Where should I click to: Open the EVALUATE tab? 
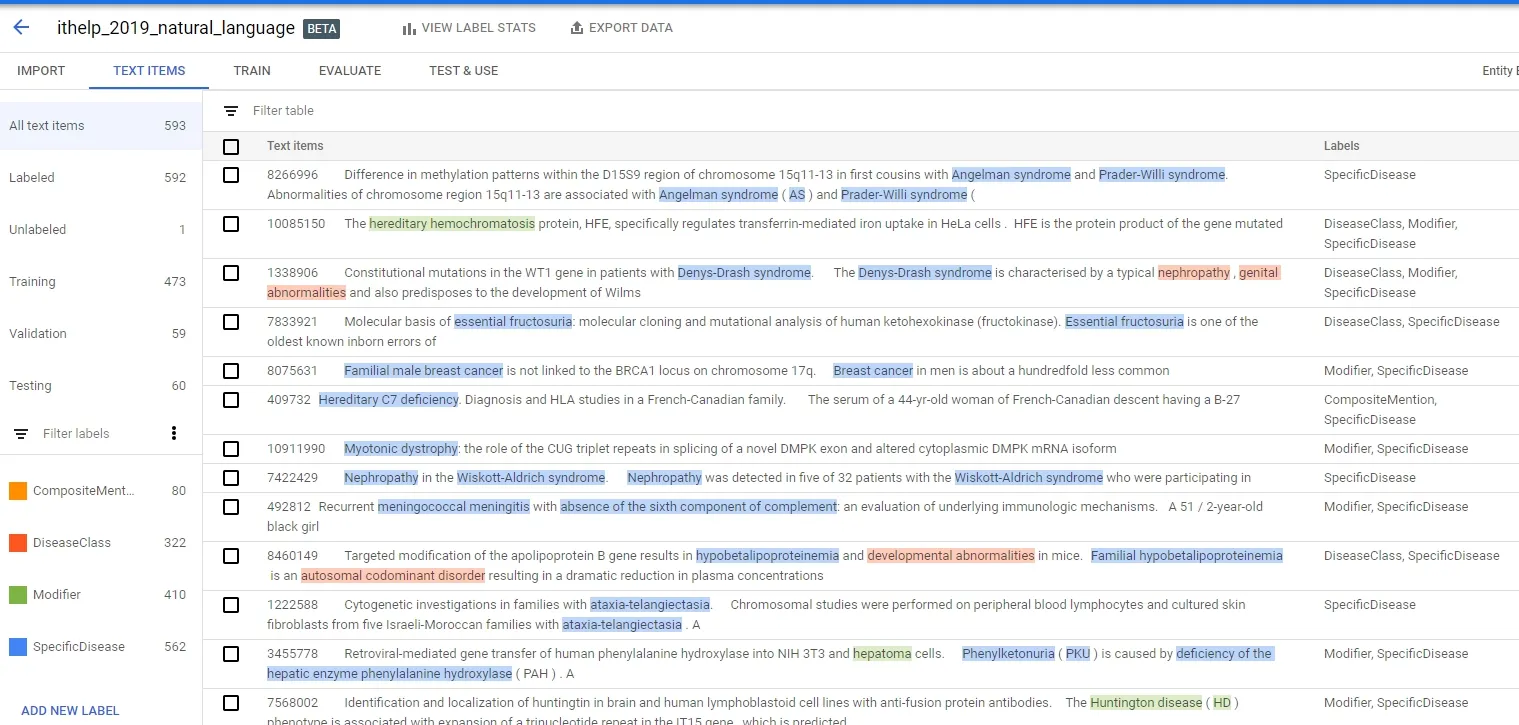point(350,71)
